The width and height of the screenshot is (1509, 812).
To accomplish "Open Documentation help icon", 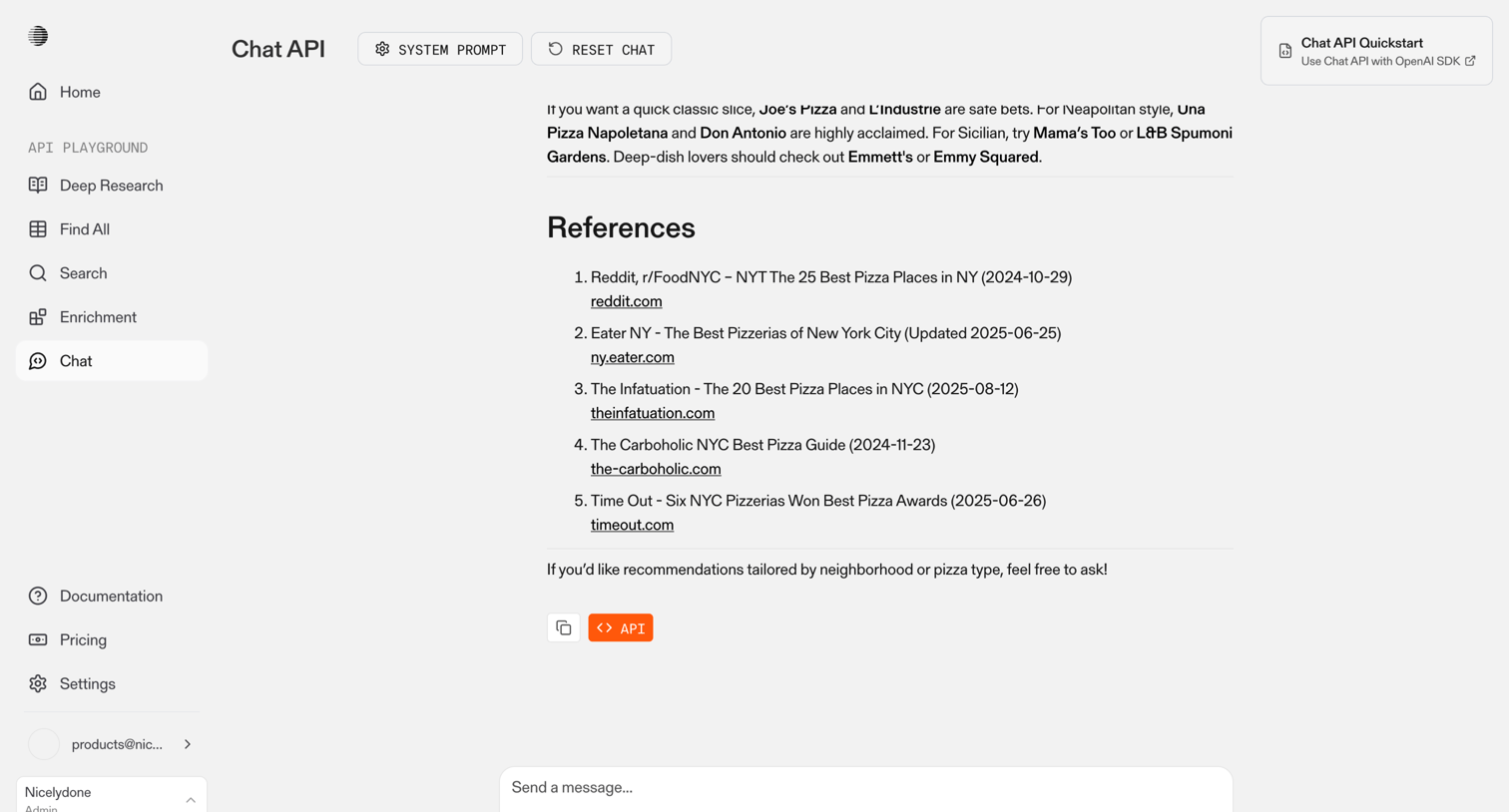I will pos(38,597).
